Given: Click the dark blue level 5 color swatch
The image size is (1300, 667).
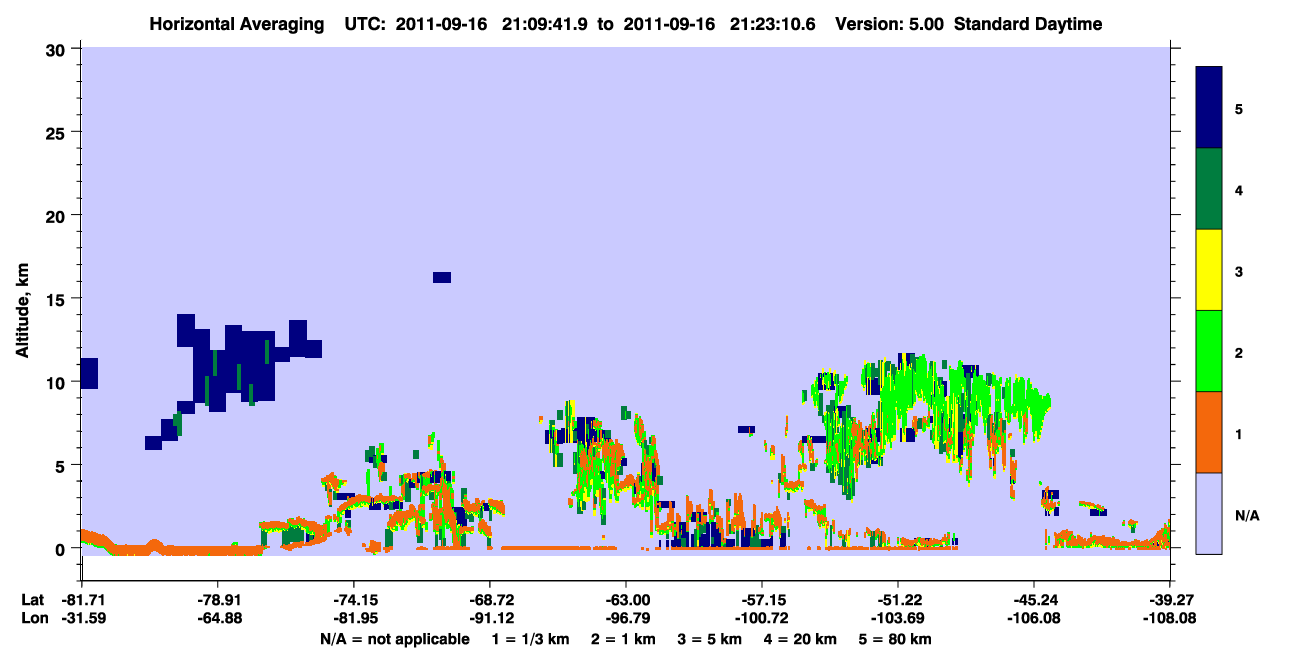Looking at the screenshot, I should click(1209, 107).
